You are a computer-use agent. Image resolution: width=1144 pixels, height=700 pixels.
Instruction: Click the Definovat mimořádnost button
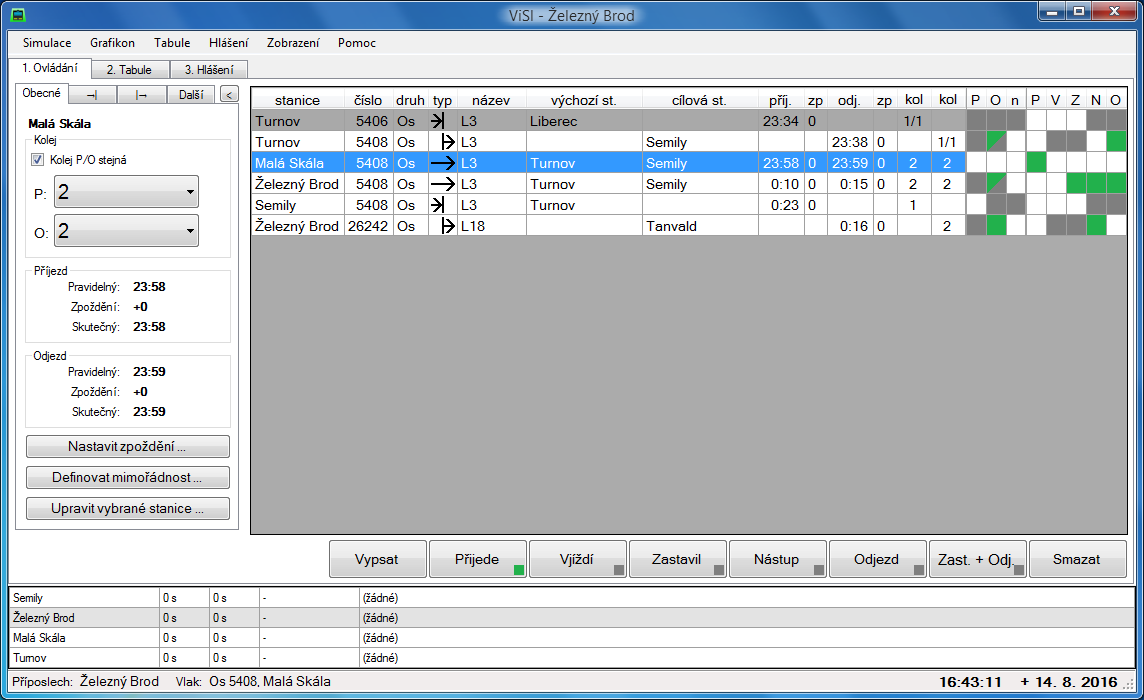point(128,477)
